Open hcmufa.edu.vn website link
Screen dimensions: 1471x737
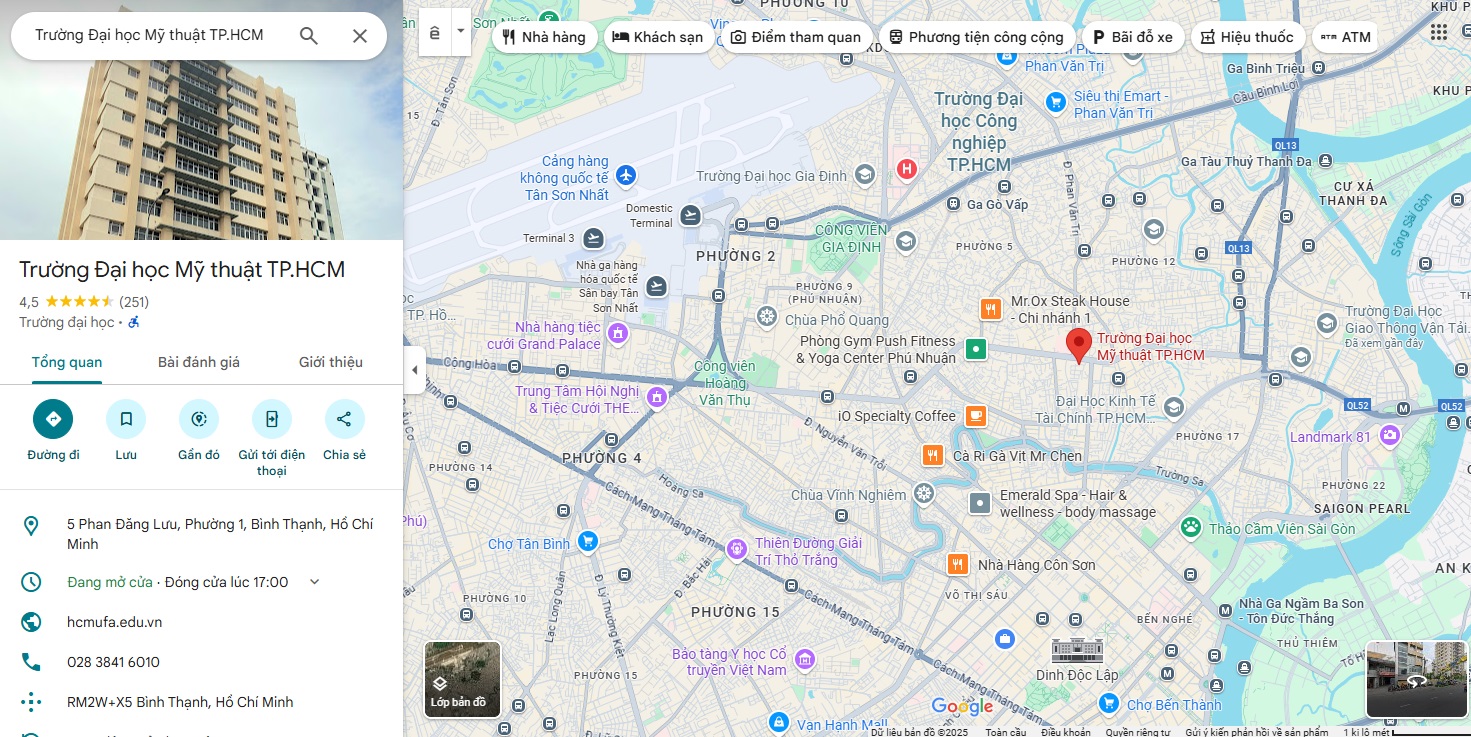click(x=114, y=622)
